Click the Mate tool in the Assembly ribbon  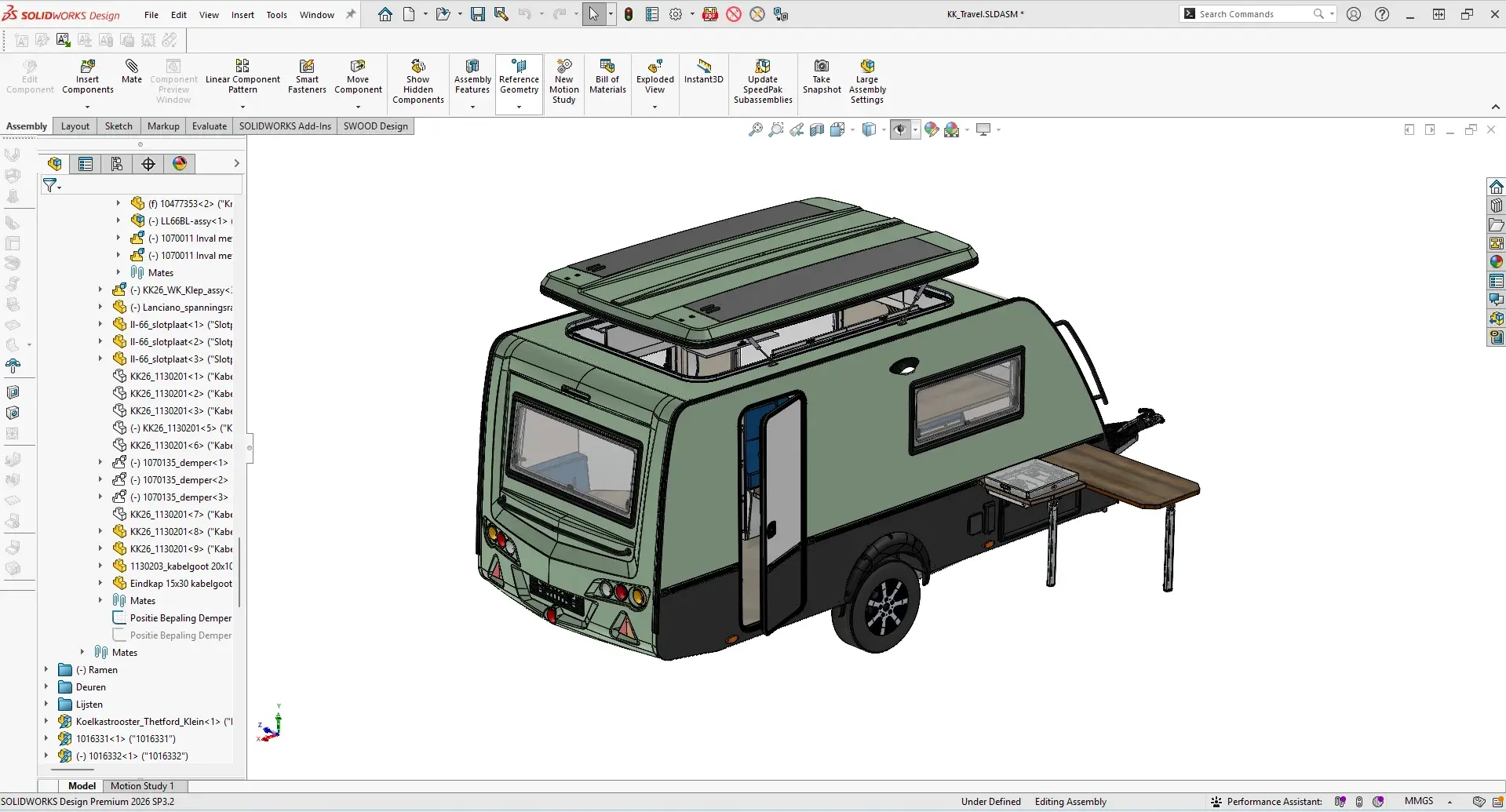[132, 71]
